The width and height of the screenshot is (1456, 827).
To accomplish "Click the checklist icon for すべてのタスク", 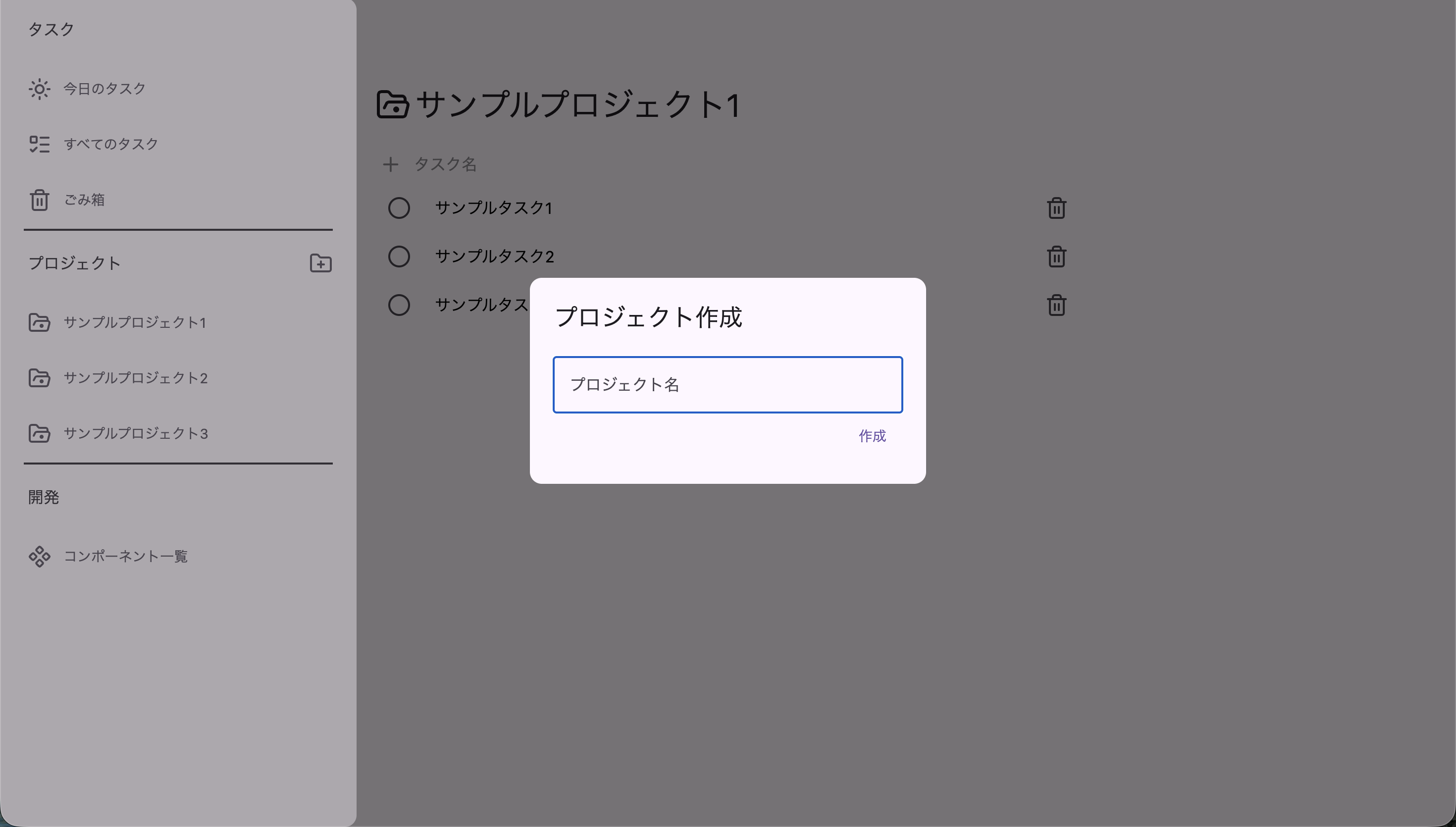I will (39, 144).
